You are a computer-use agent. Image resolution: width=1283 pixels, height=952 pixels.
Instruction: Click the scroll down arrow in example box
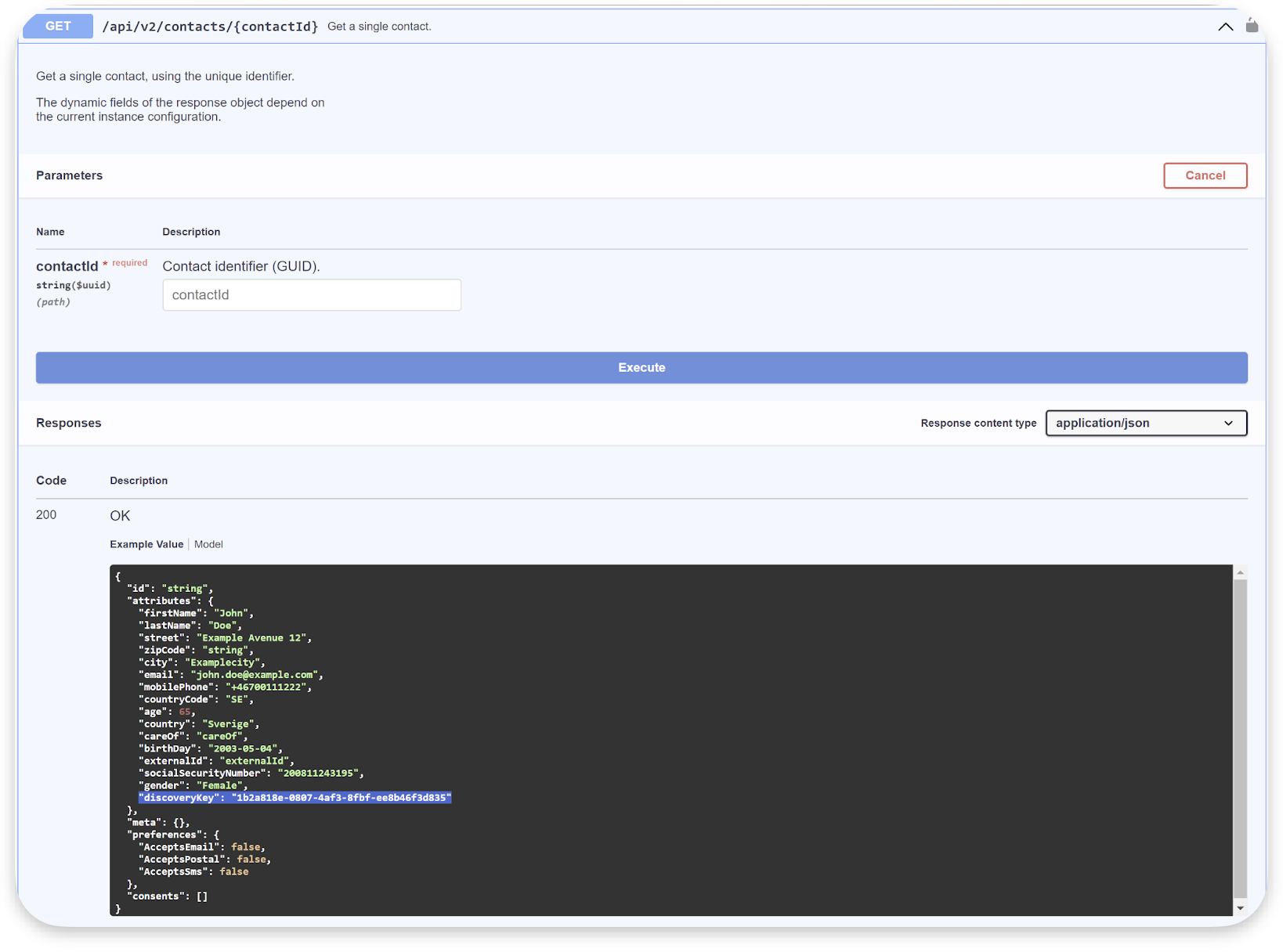(x=1240, y=908)
